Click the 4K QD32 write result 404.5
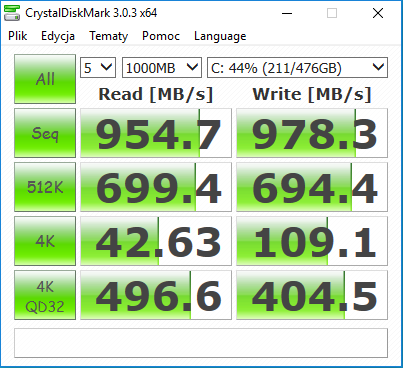 312,295
